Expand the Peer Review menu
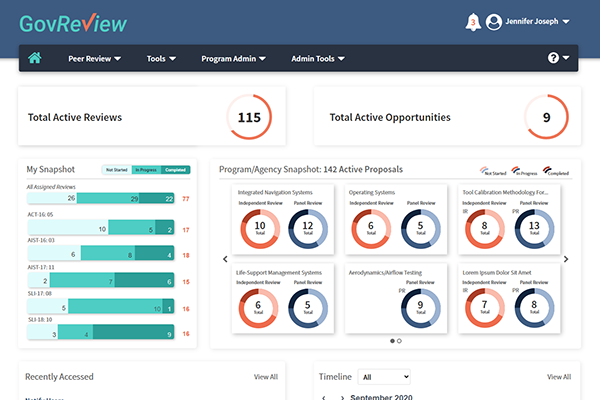Image resolution: width=600 pixels, height=400 pixels. click(95, 59)
